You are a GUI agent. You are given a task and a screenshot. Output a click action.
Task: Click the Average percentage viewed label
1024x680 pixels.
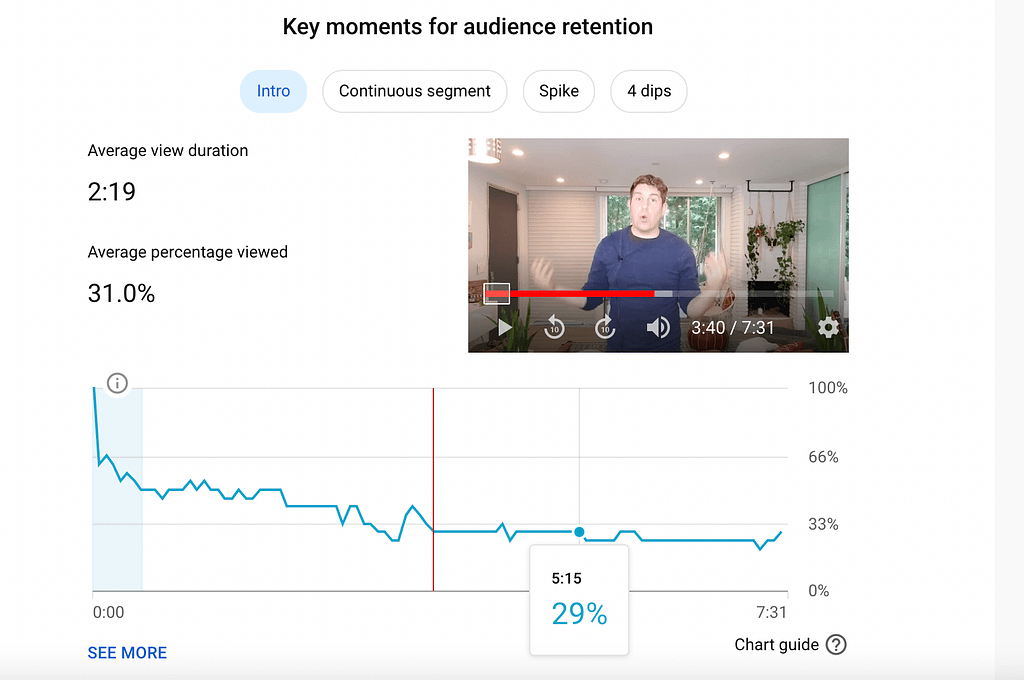[187, 252]
